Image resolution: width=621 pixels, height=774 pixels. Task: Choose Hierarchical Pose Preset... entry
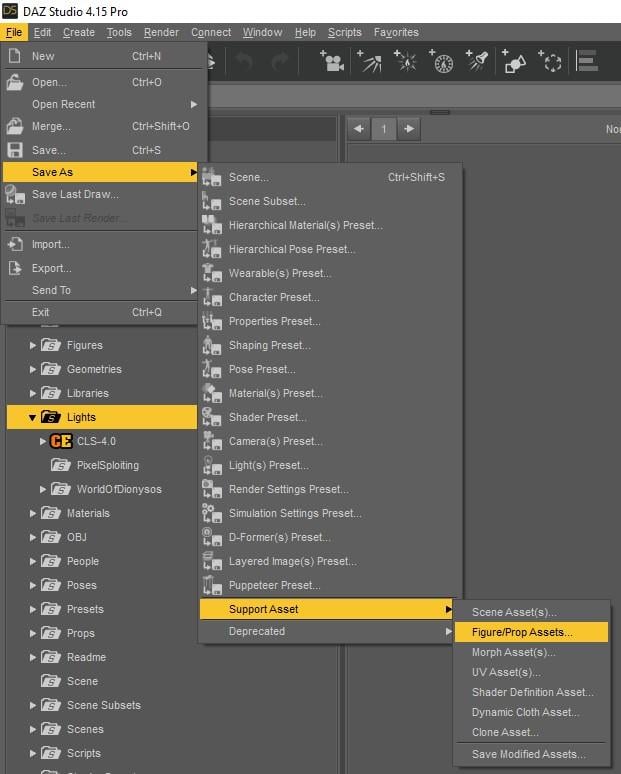coord(330,249)
